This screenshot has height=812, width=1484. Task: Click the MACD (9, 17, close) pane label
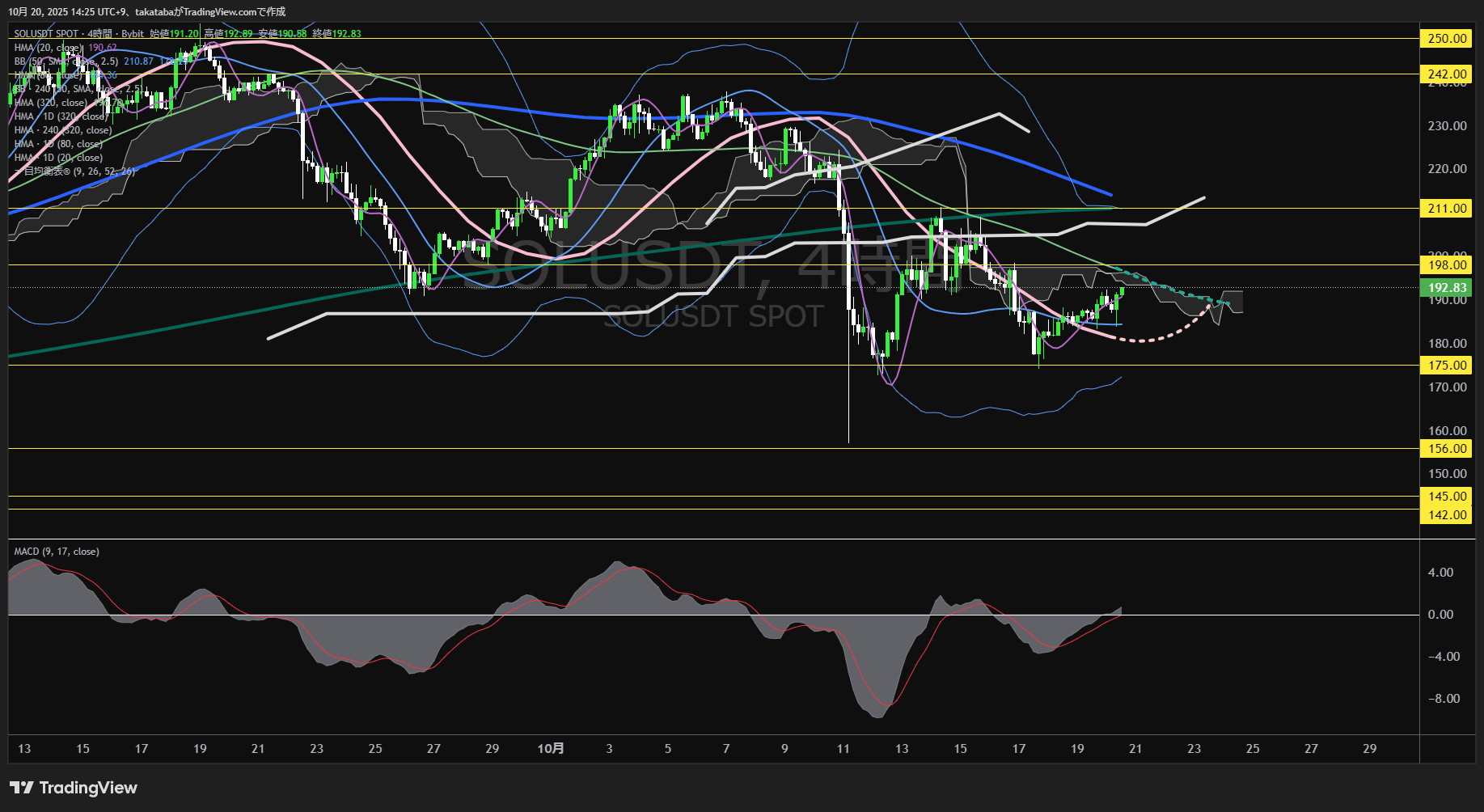(x=57, y=552)
